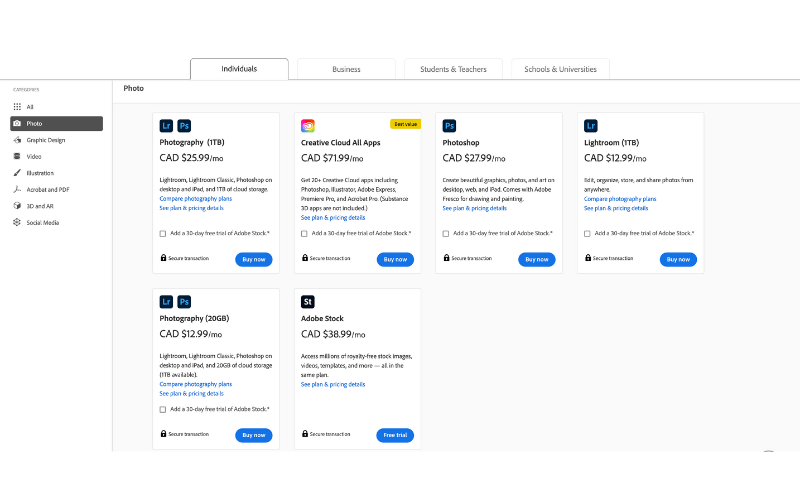This screenshot has width=800, height=500.
Task: Open the Schools & Universities tab
Action: point(560,69)
